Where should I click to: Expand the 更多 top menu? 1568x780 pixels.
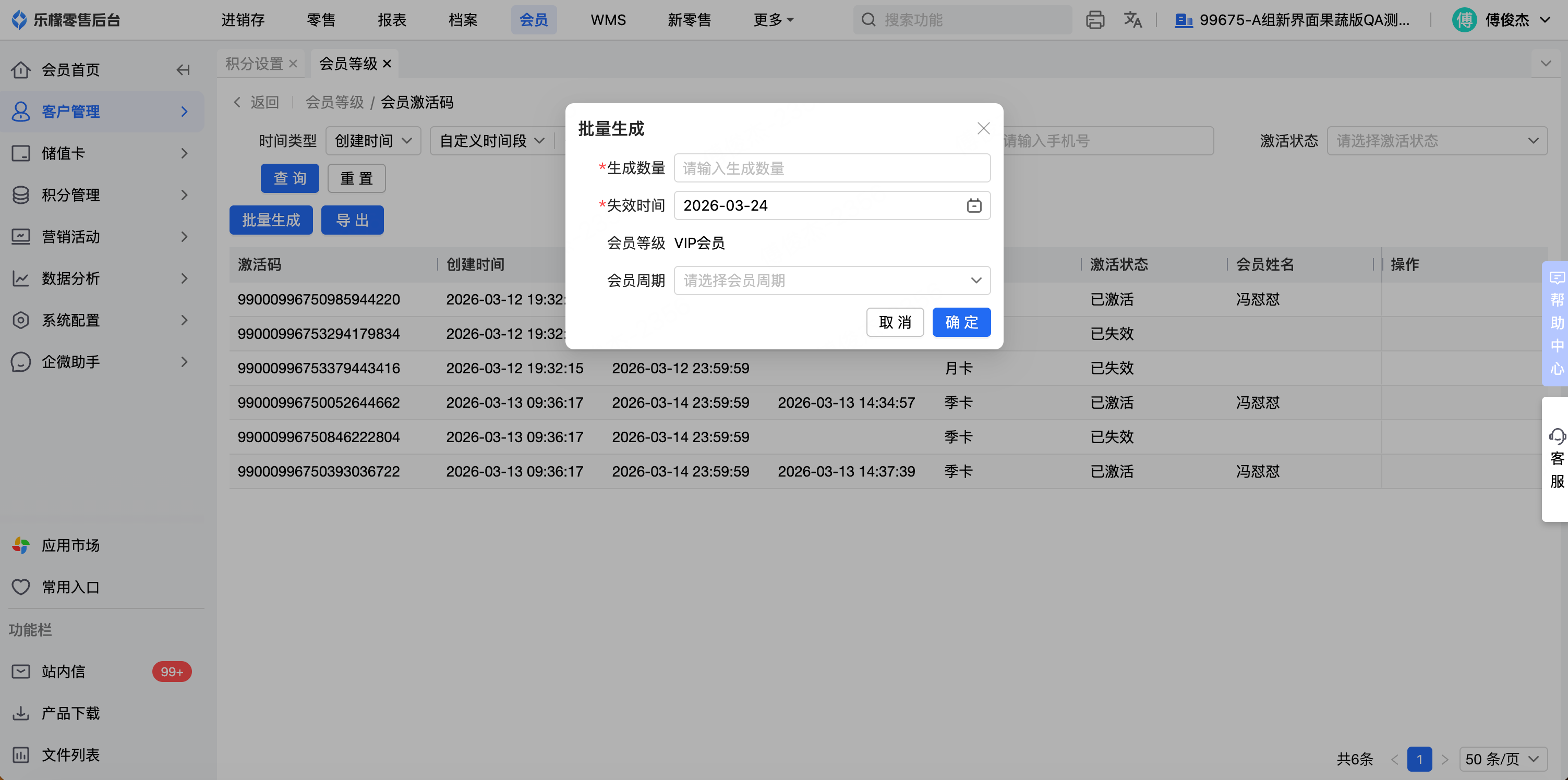(x=773, y=20)
